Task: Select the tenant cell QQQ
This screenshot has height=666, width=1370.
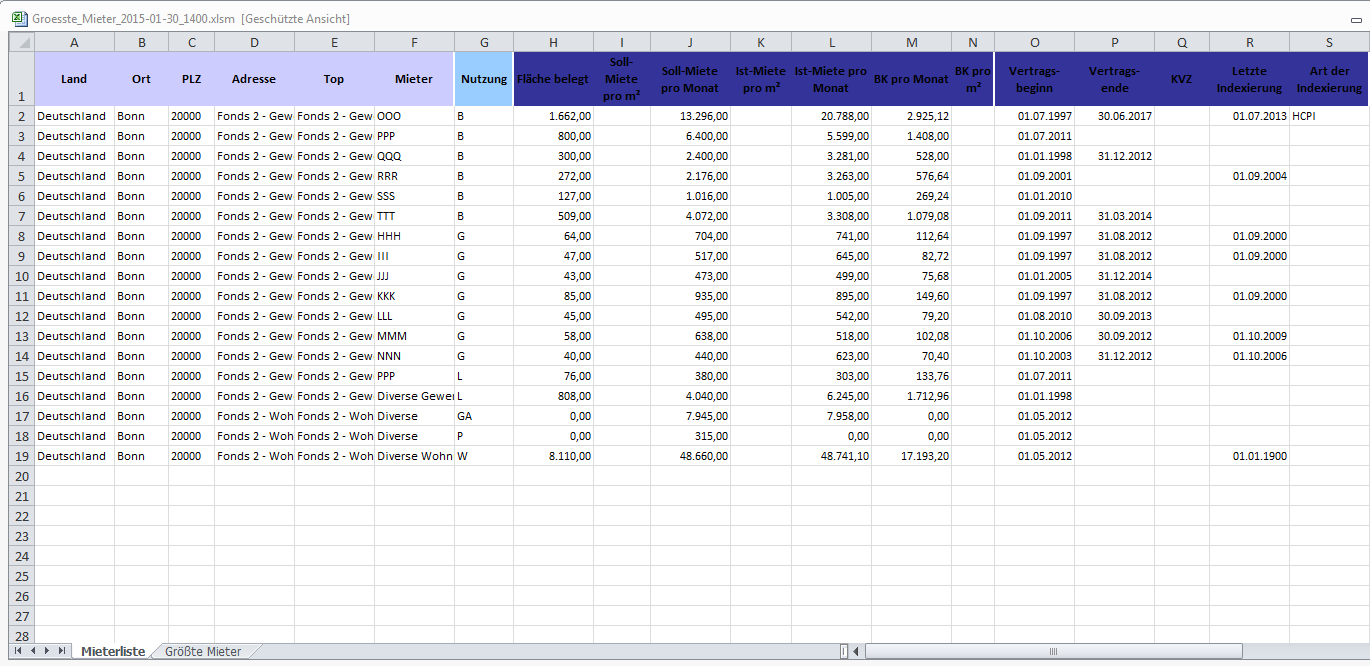Action: (415, 156)
